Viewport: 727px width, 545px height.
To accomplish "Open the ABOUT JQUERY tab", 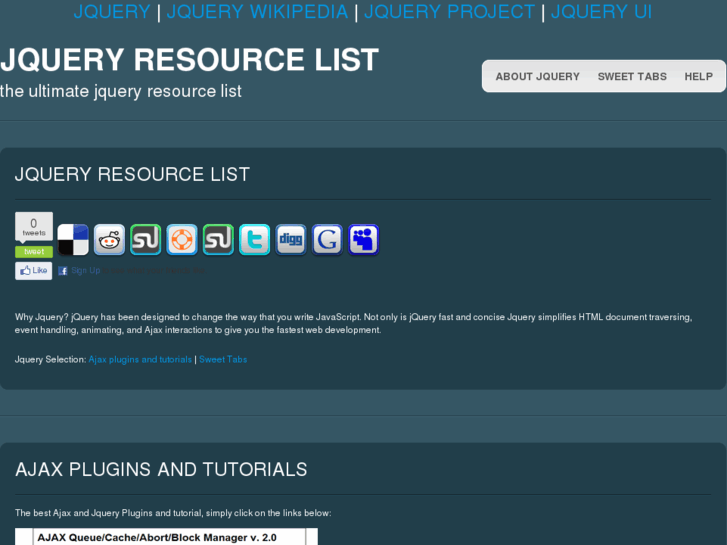I will [537, 77].
